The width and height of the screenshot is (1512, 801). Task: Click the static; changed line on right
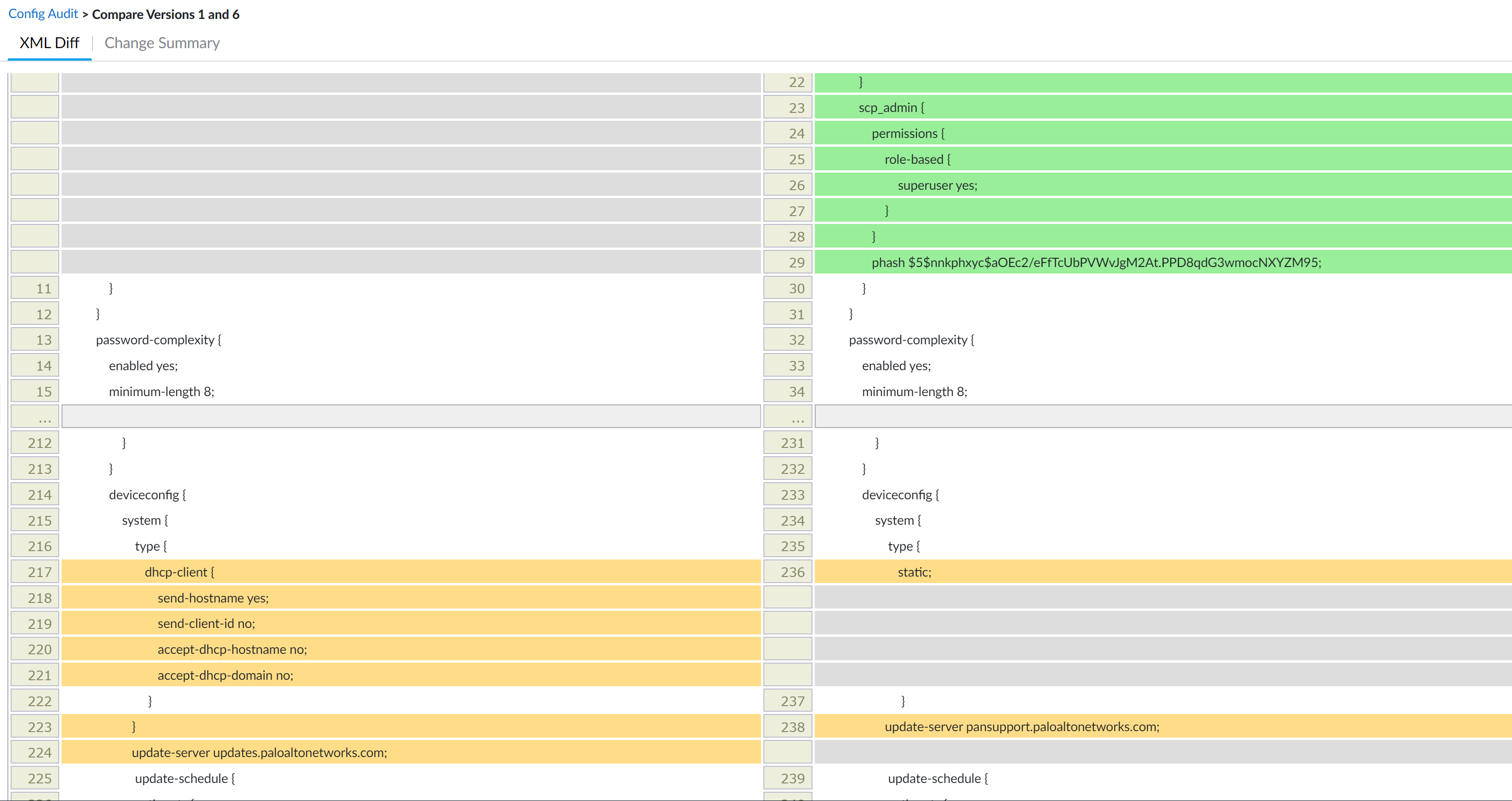pos(914,572)
